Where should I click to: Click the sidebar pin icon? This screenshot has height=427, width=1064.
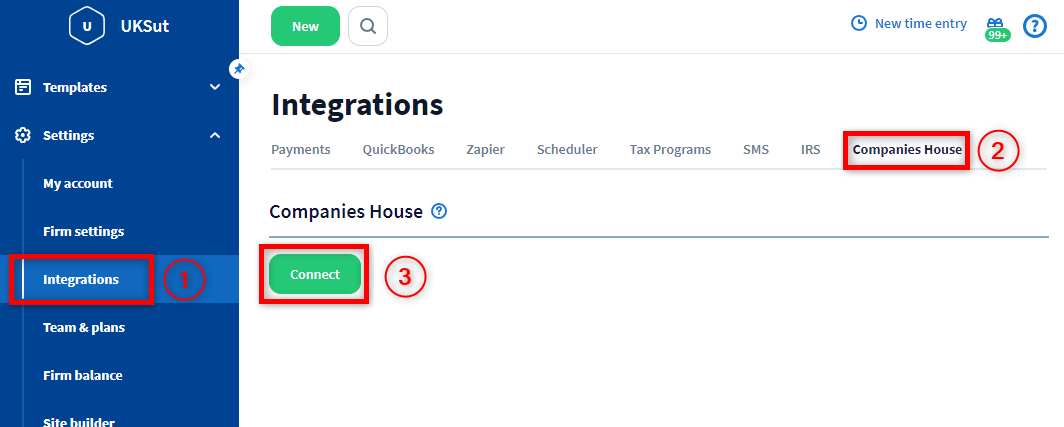237,69
